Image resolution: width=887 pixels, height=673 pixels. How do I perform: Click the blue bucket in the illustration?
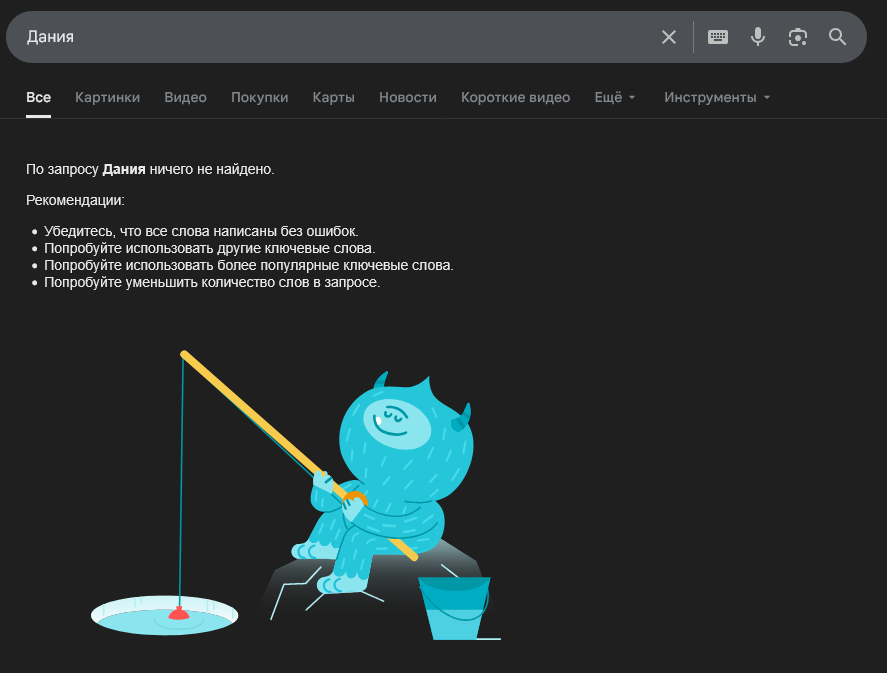pos(455,605)
